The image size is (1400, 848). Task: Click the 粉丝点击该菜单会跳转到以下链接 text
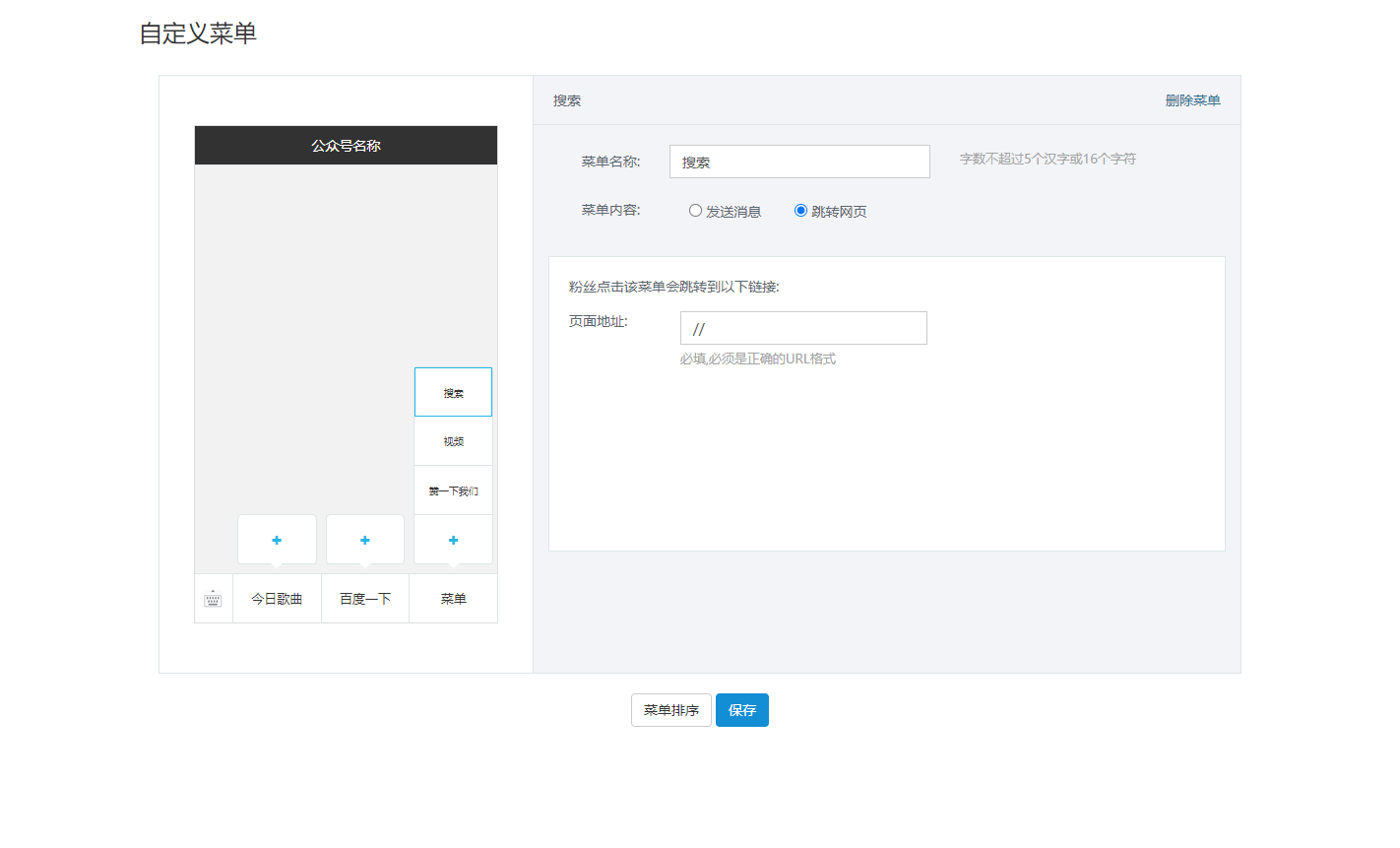click(673, 287)
